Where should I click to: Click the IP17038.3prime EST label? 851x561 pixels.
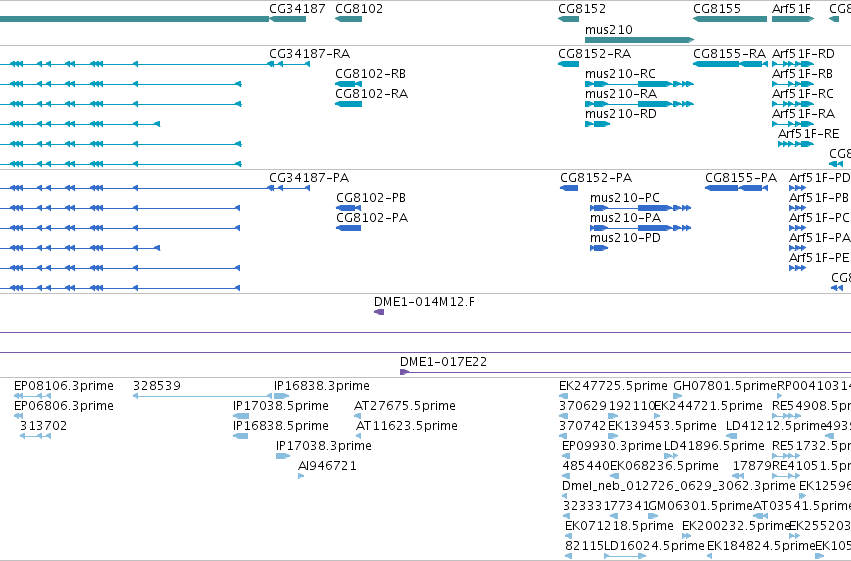click(x=324, y=446)
